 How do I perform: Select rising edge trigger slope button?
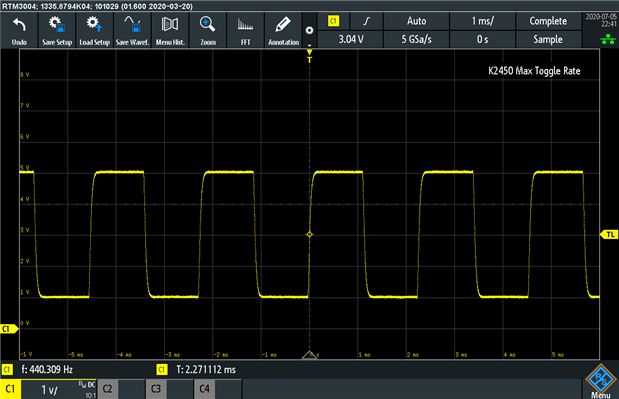[x=367, y=21]
